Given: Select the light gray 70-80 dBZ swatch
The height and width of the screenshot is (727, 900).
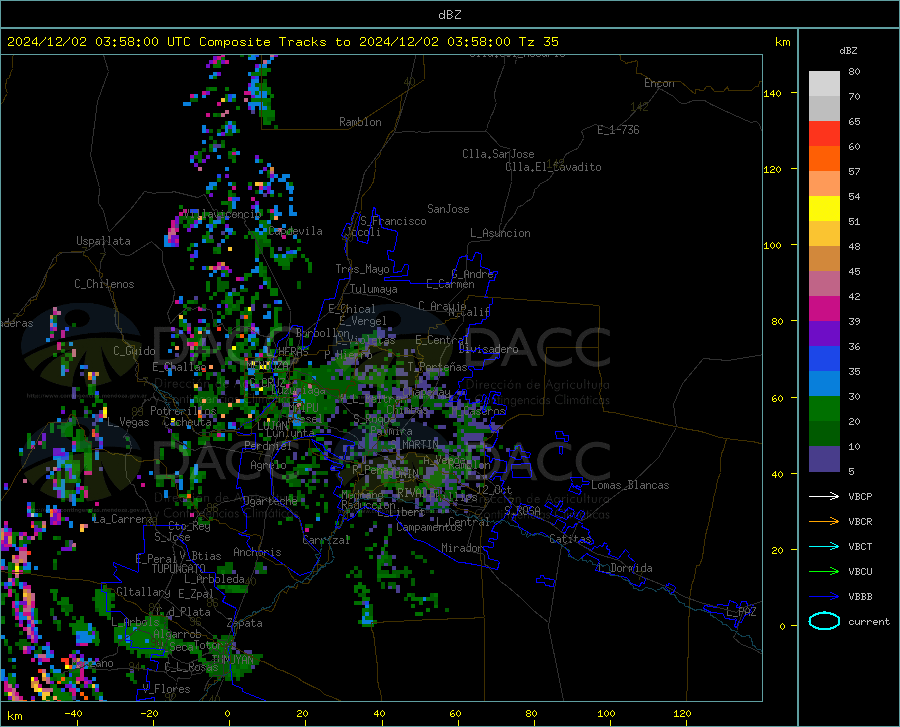Looking at the screenshot, I should (824, 84).
